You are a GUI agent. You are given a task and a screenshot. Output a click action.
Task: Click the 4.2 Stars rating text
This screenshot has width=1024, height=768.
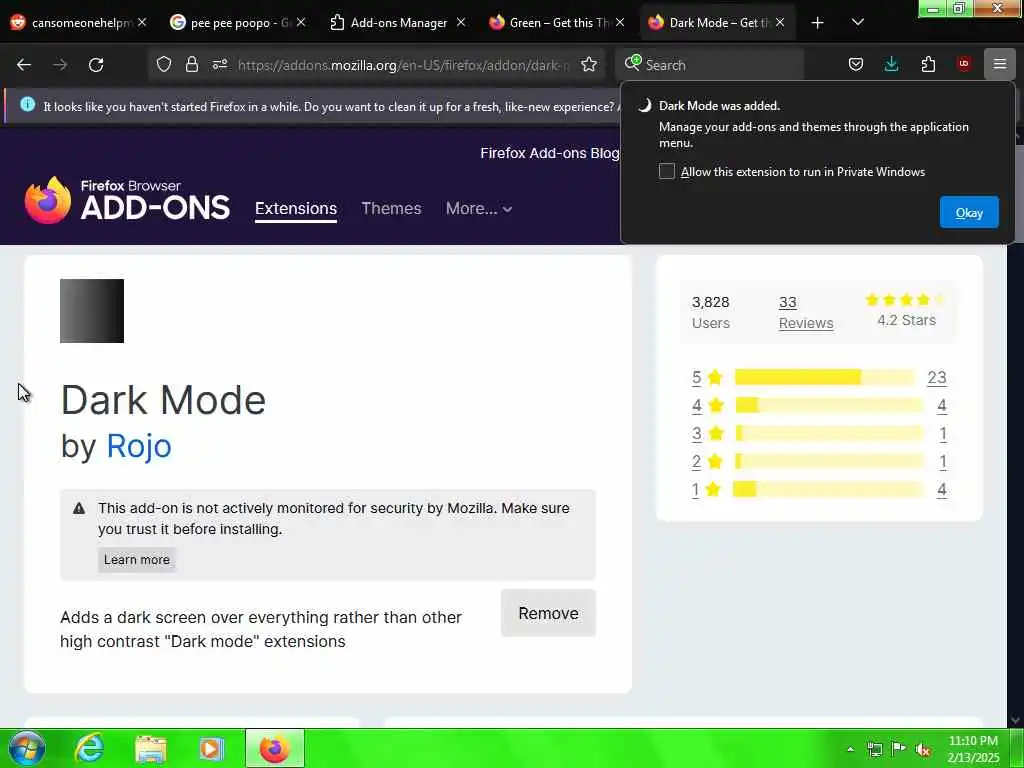pos(906,320)
